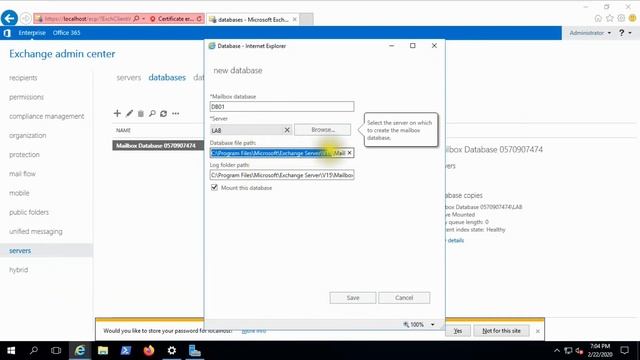Edit the selected database with the pencil icon
Viewport: 640px width, 360px height.
129,113
